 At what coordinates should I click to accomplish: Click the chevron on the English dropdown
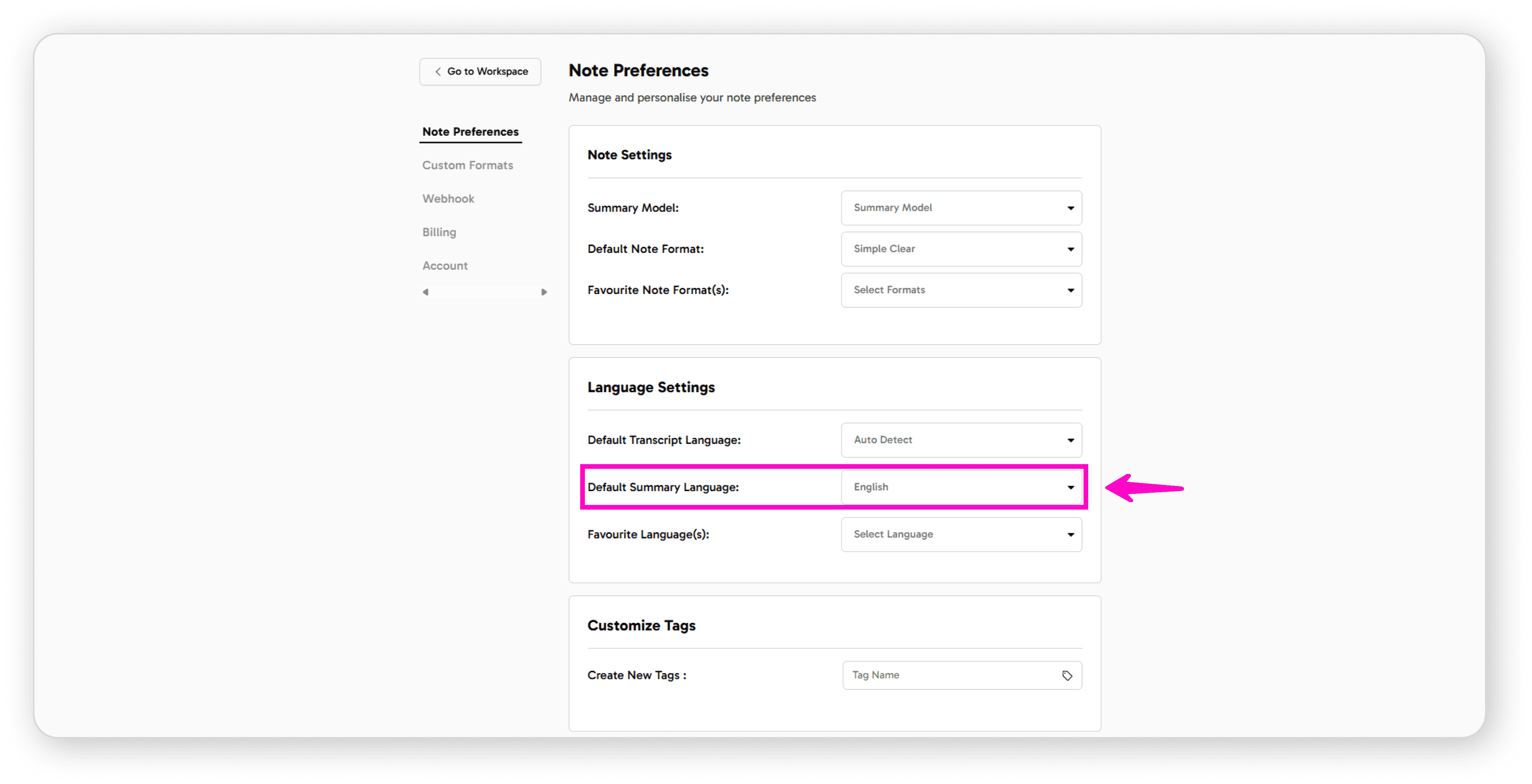[x=1070, y=487]
